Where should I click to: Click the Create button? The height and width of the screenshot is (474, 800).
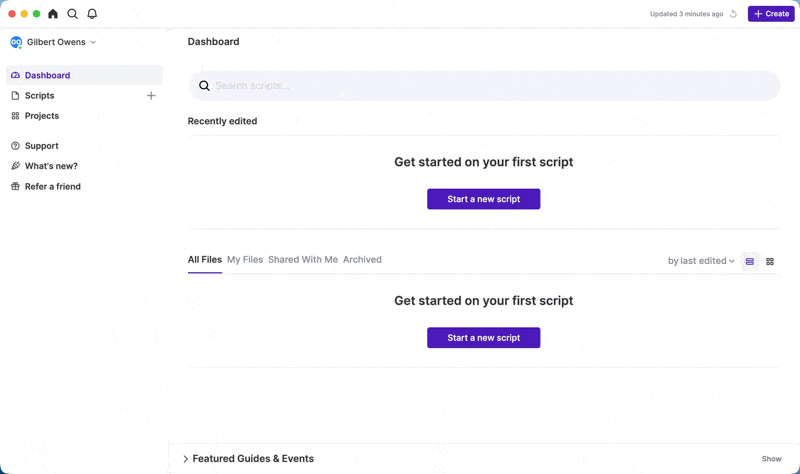[771, 14]
